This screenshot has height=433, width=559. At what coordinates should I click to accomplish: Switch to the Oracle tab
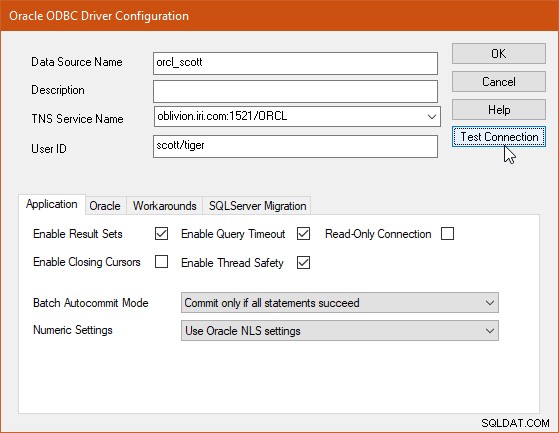click(x=105, y=206)
